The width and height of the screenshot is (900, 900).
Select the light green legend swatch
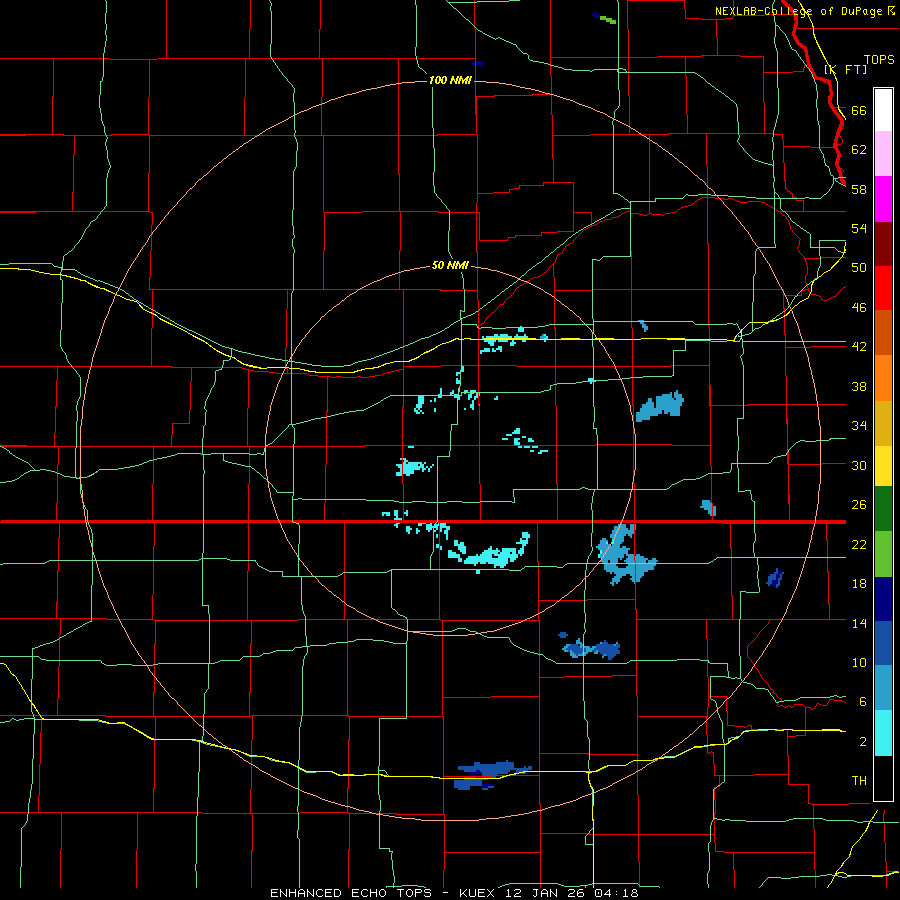coord(883,554)
